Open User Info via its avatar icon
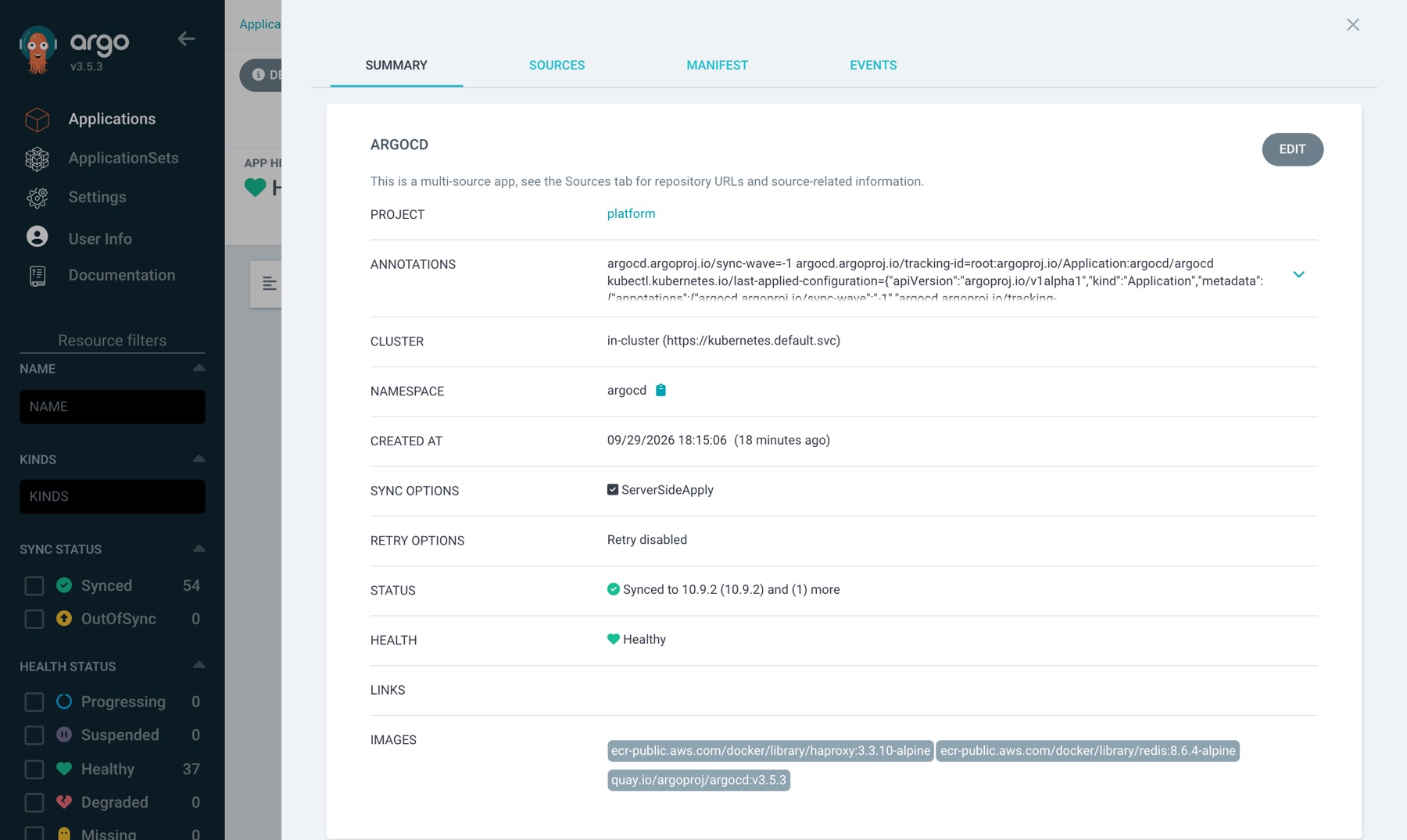Image resolution: width=1407 pixels, height=840 pixels. tap(37, 237)
